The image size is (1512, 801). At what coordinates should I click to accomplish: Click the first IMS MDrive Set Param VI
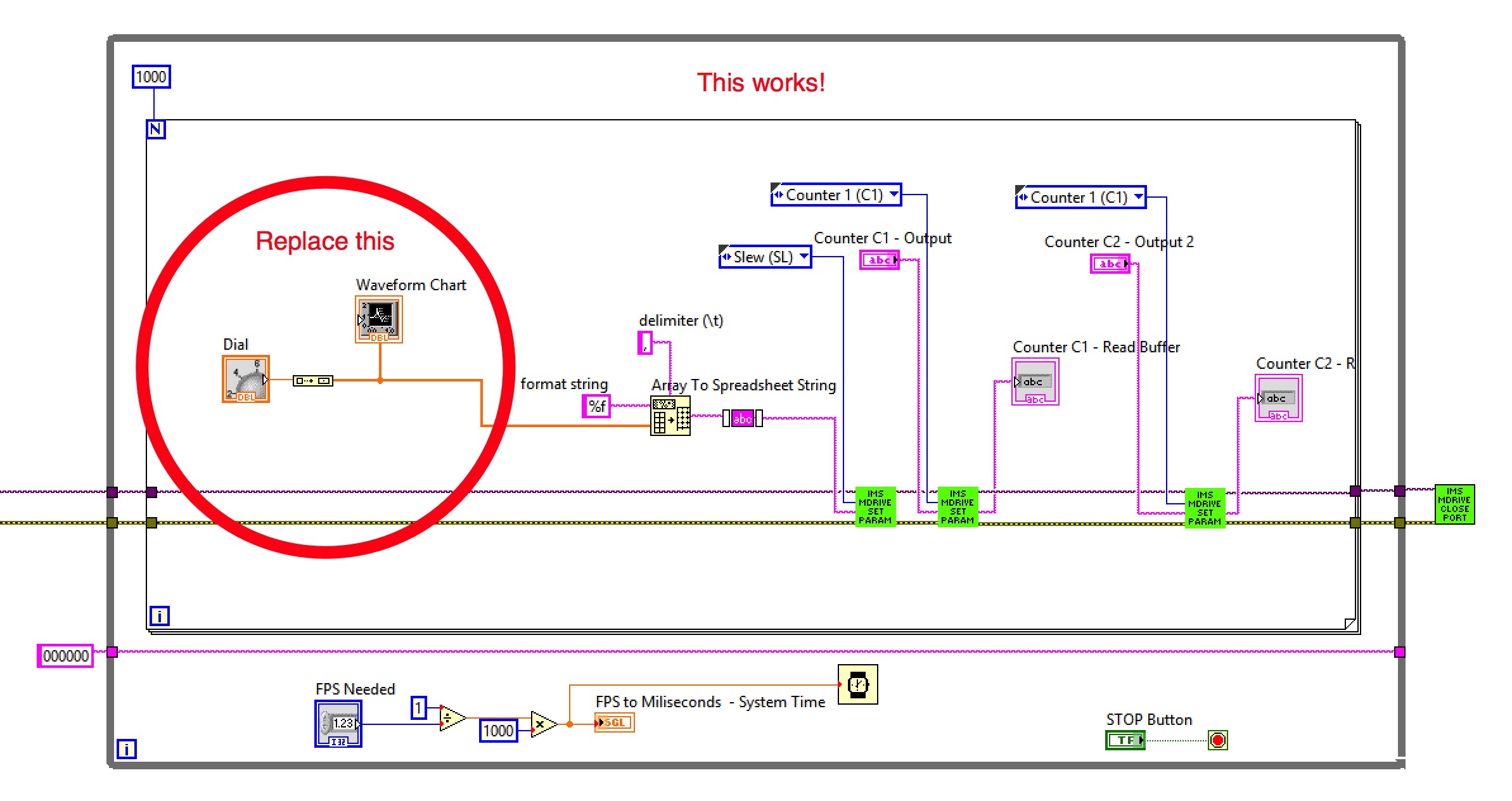tap(875, 507)
